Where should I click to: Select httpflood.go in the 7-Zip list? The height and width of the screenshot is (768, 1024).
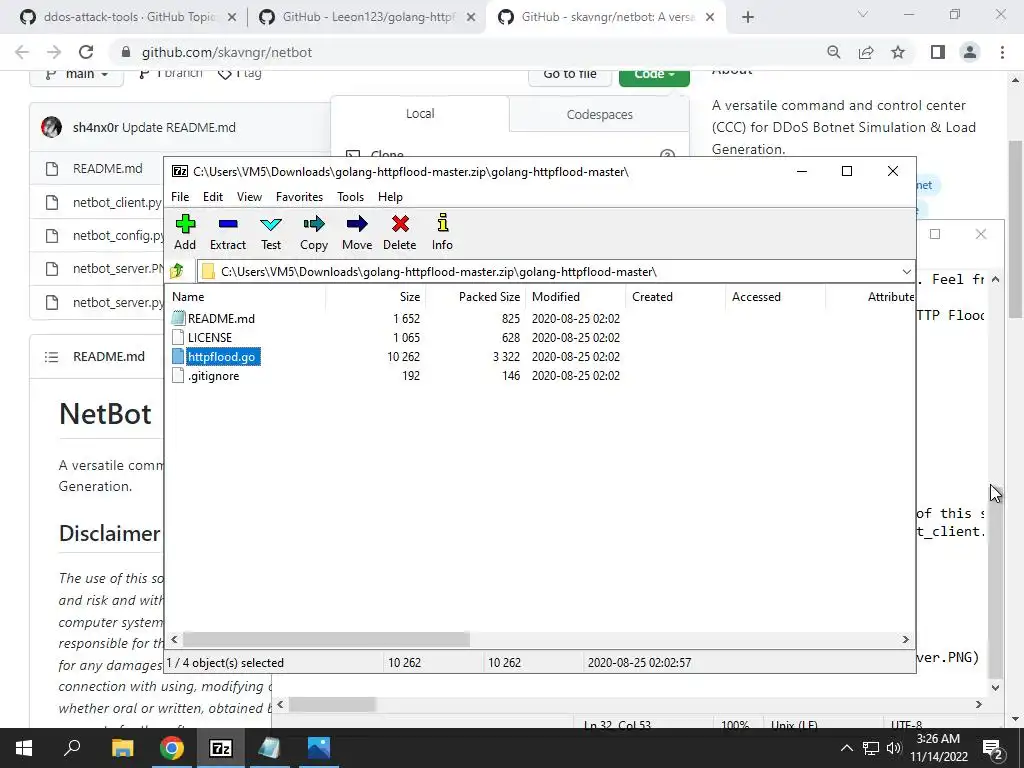[221, 357]
